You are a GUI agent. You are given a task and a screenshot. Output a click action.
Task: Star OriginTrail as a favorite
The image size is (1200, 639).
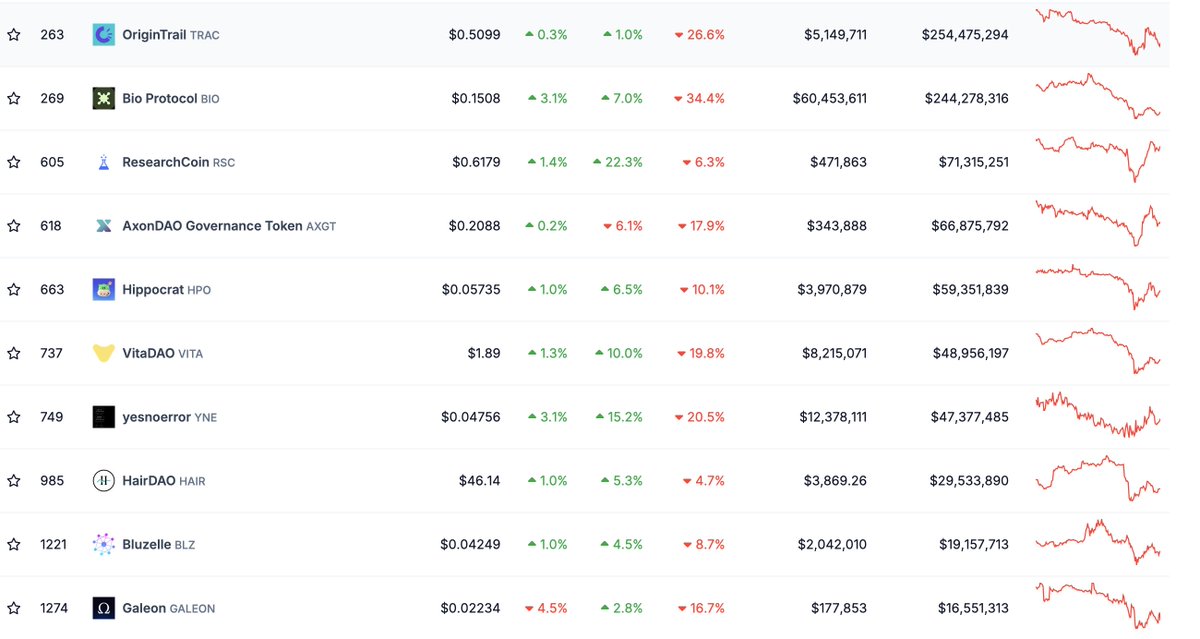(14, 35)
